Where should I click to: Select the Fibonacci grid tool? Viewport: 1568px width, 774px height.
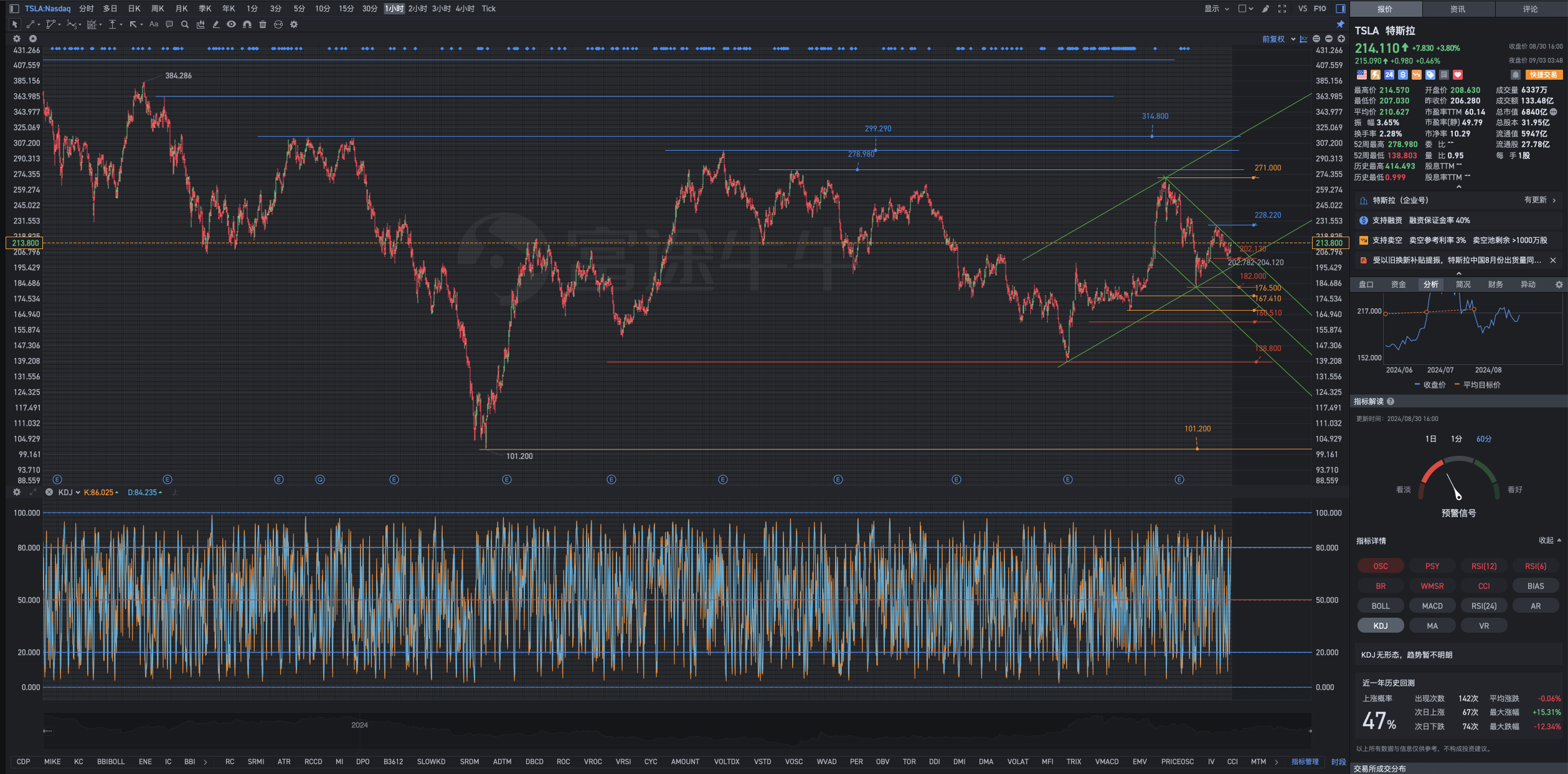pyautogui.click(x=92, y=24)
